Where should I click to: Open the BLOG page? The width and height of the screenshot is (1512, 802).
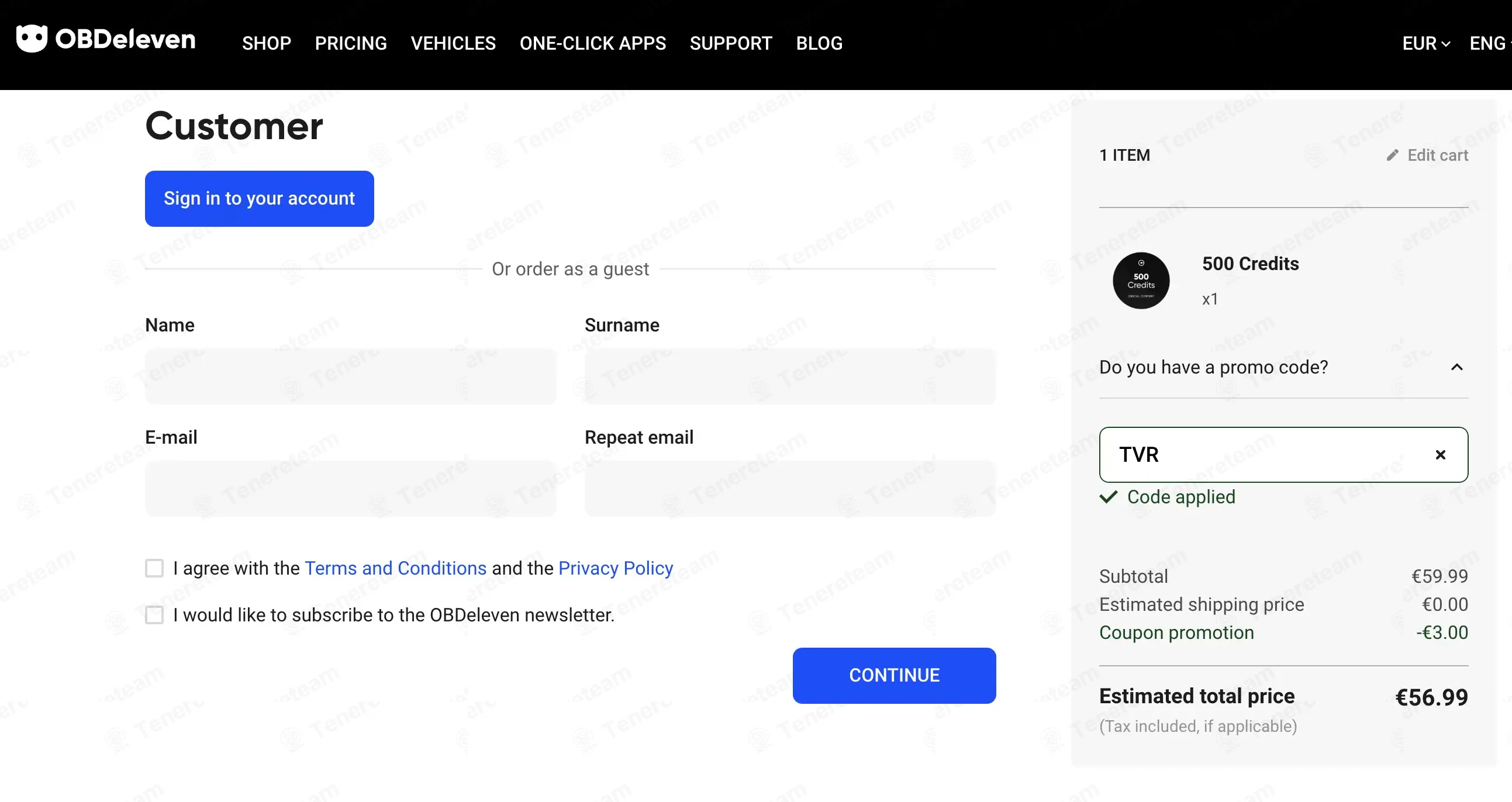[x=819, y=43]
